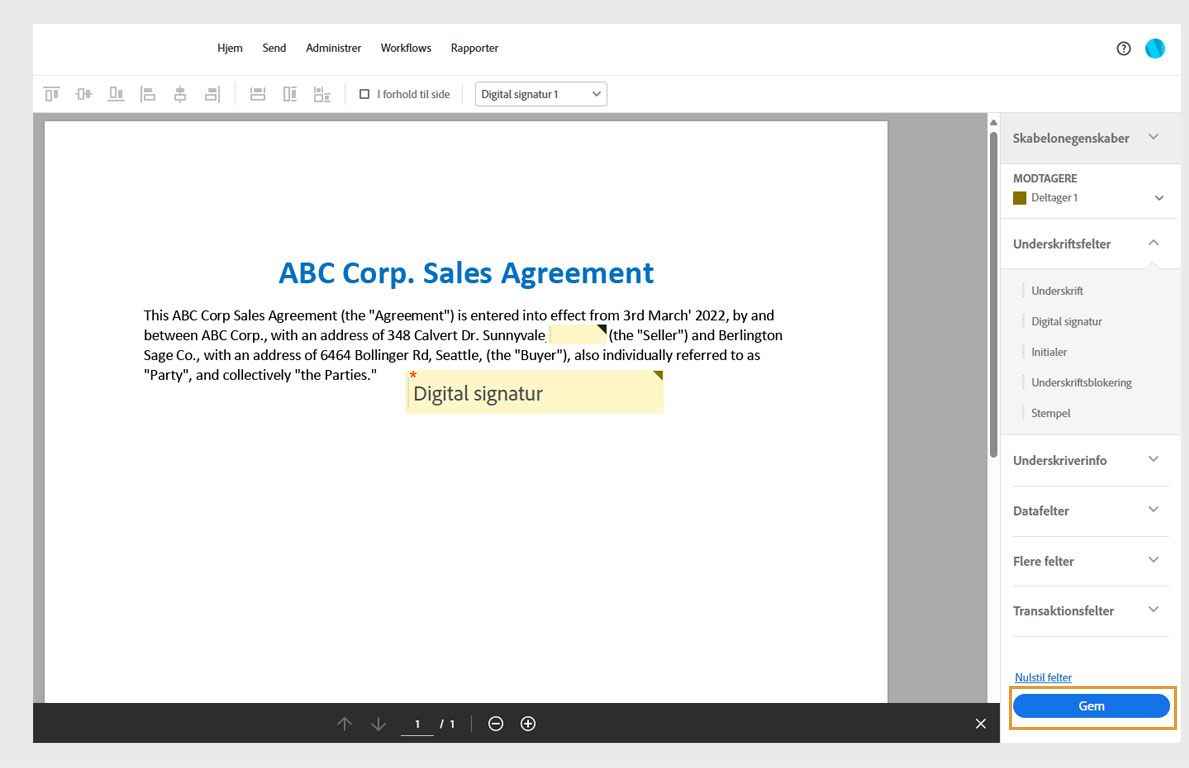
Task: Click the align top edges icon
Action: [52, 94]
